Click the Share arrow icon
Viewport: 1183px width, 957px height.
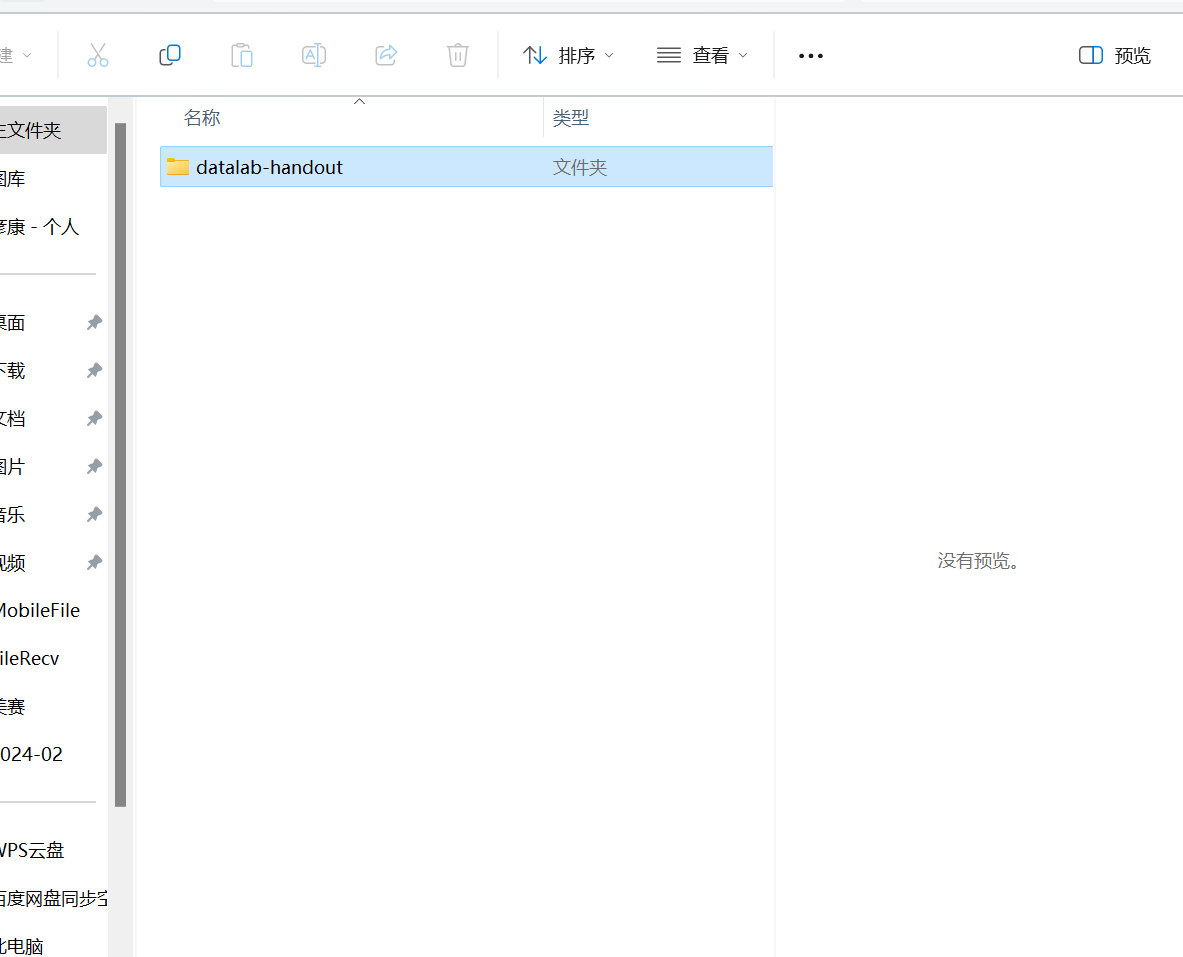[386, 55]
